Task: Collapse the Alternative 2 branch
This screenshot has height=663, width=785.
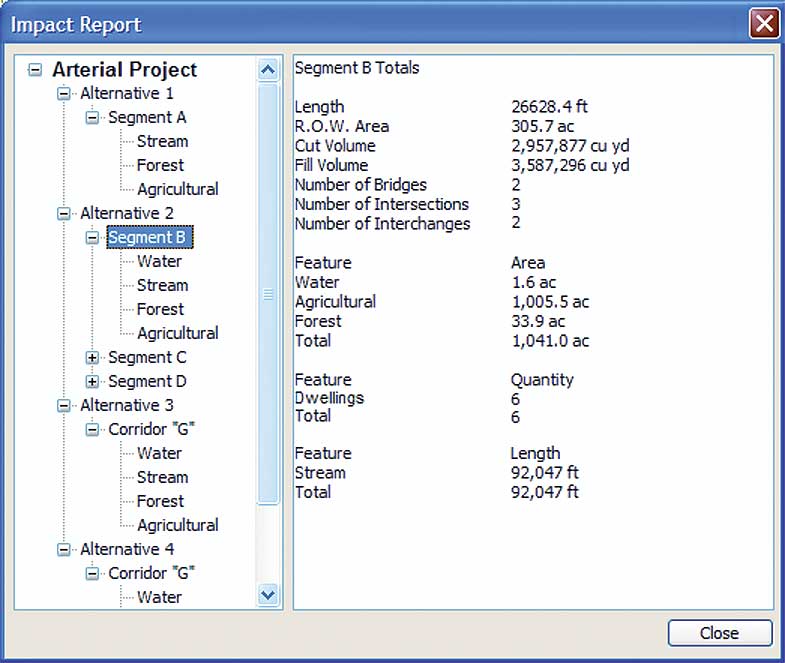Action: click(x=64, y=214)
